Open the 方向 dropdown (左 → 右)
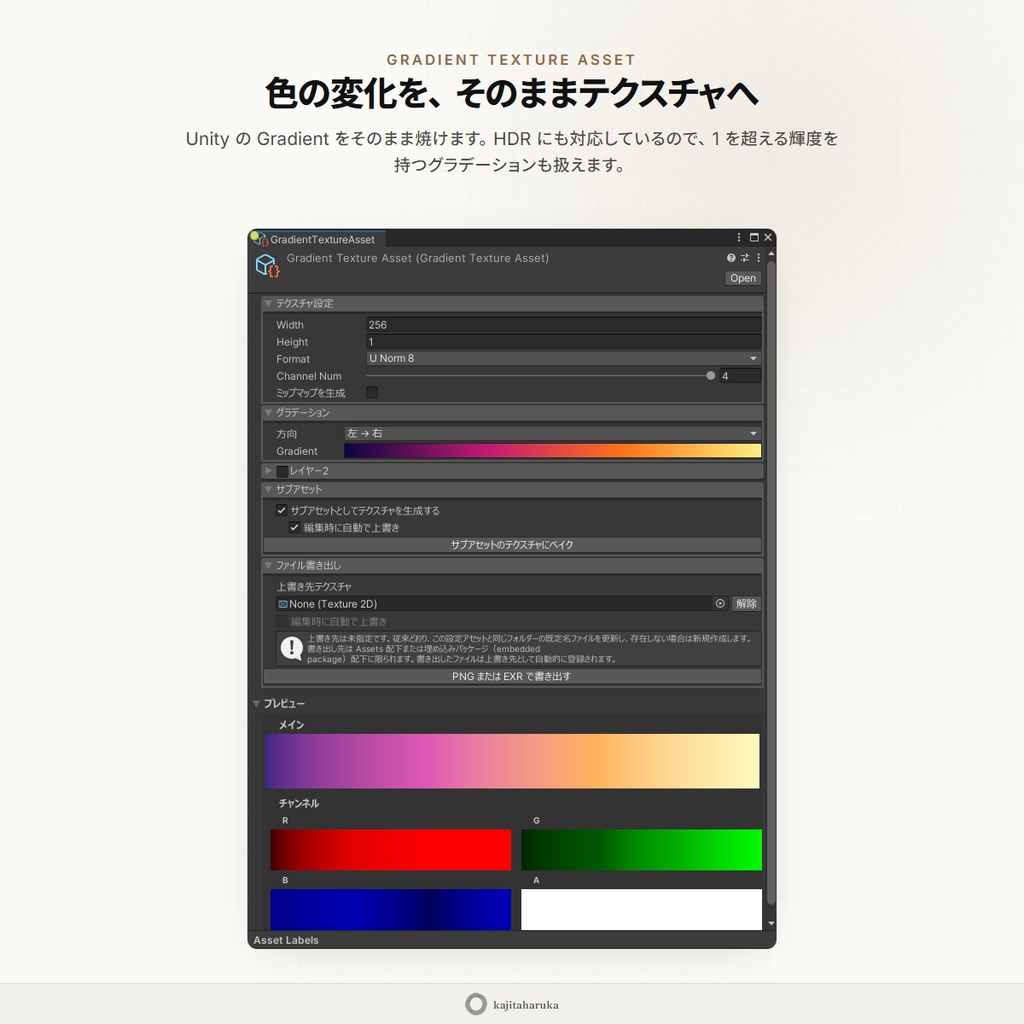The image size is (1024, 1024). (x=552, y=434)
